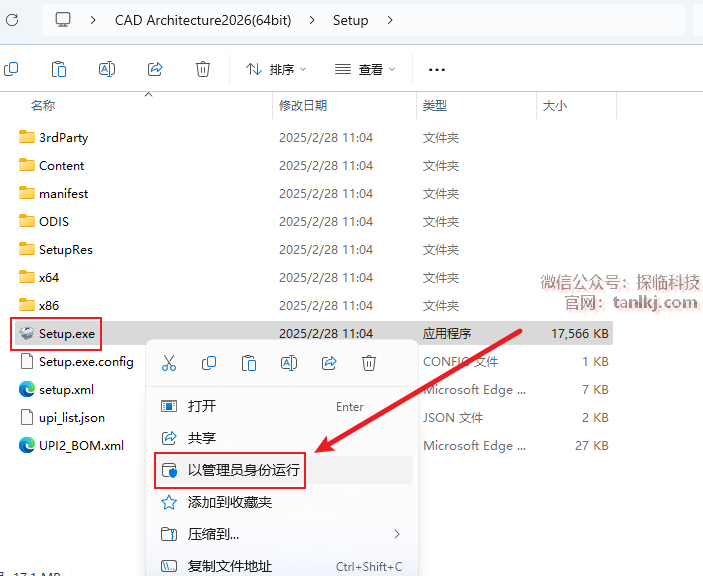This screenshot has width=703, height=576.
Task: Choose 打开 in the context menu
Action: (x=282, y=406)
